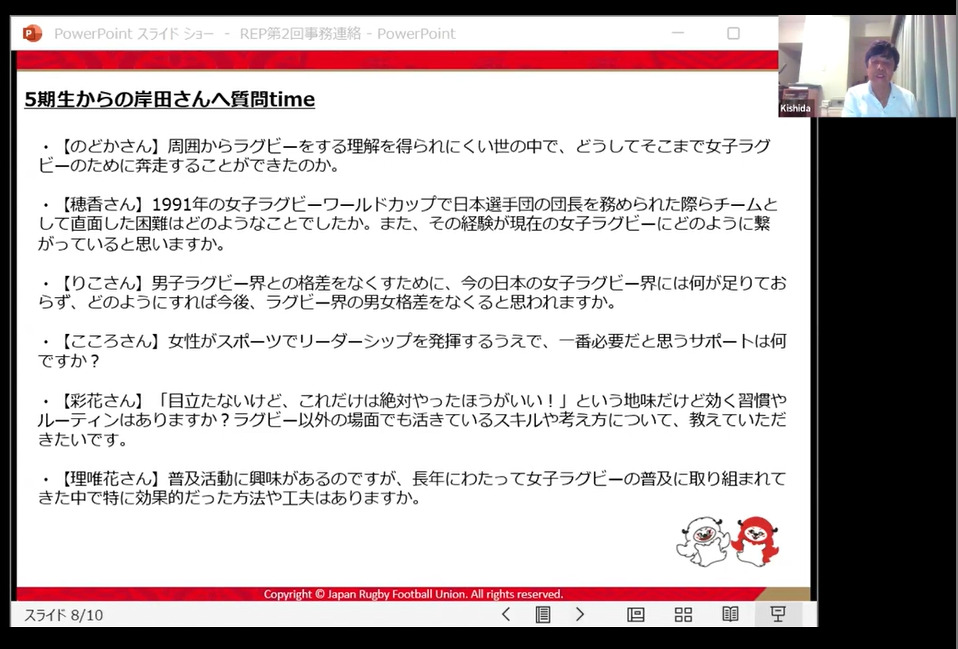Switch to Reading view
958x649 pixels.
tap(730, 614)
